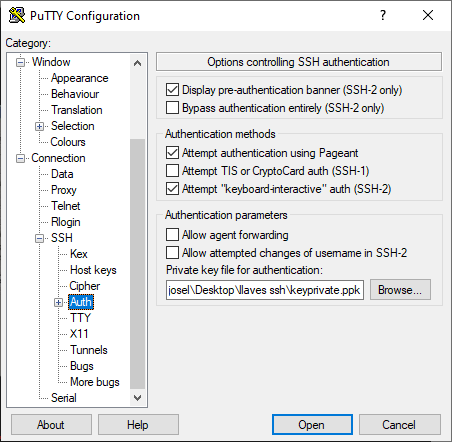Collapse the Connection tree node

tap(20, 158)
